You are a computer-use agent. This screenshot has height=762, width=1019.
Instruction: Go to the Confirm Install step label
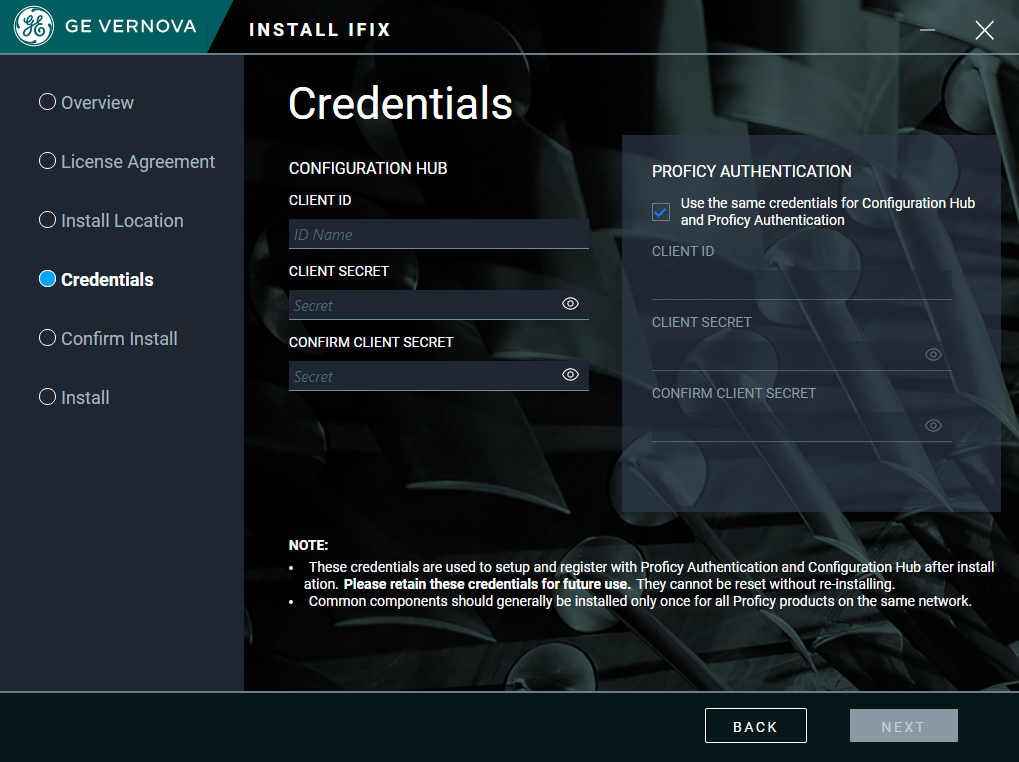click(119, 338)
